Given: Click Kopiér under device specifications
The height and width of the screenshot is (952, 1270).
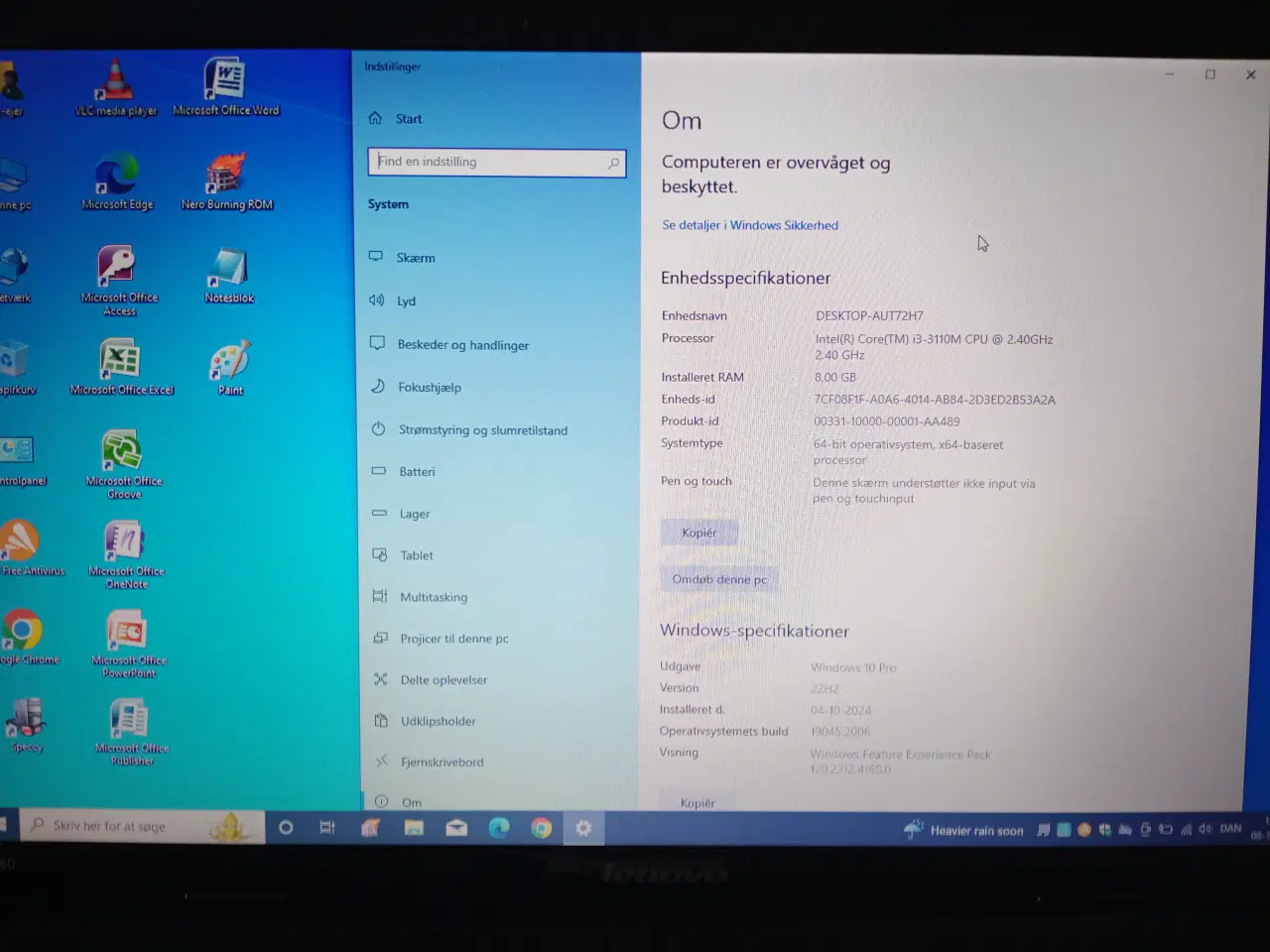Looking at the screenshot, I should [699, 533].
